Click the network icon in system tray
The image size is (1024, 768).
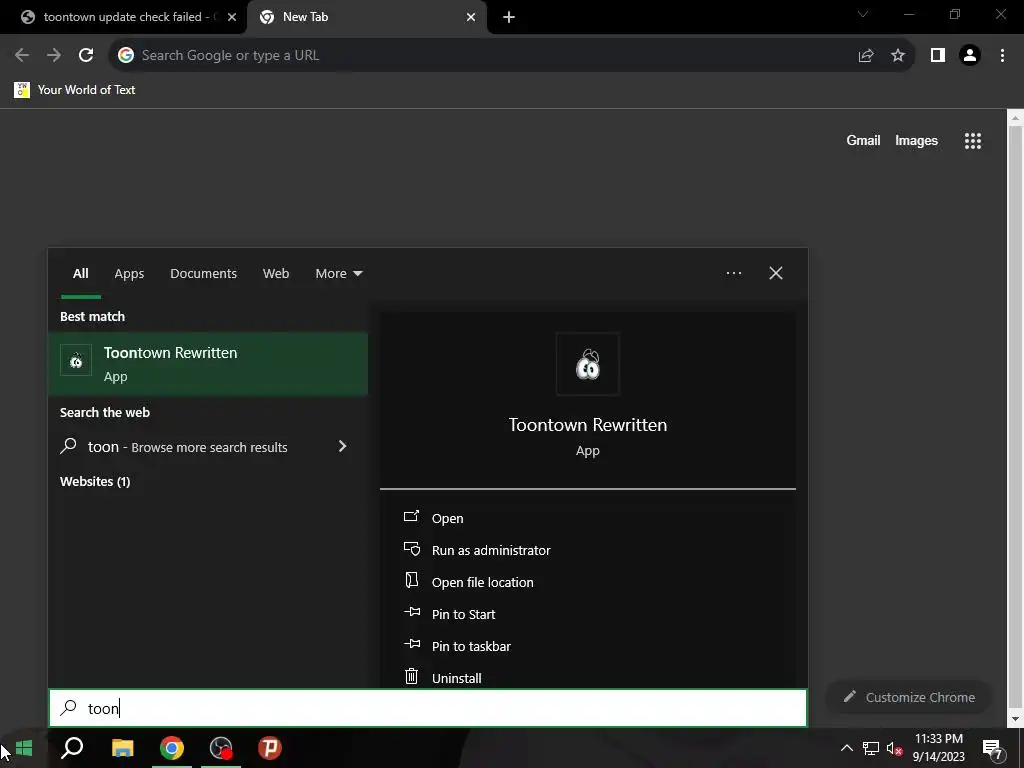pyautogui.click(x=871, y=748)
